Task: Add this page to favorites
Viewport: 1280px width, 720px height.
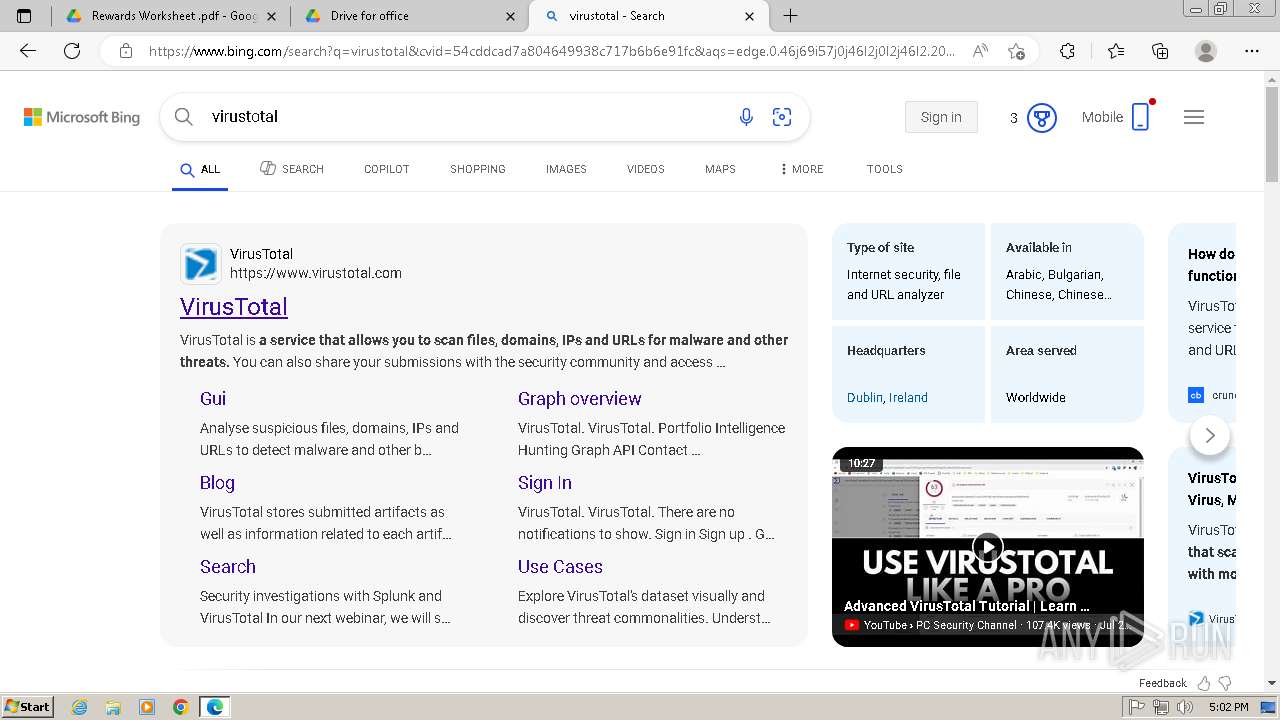Action: click(x=1016, y=51)
